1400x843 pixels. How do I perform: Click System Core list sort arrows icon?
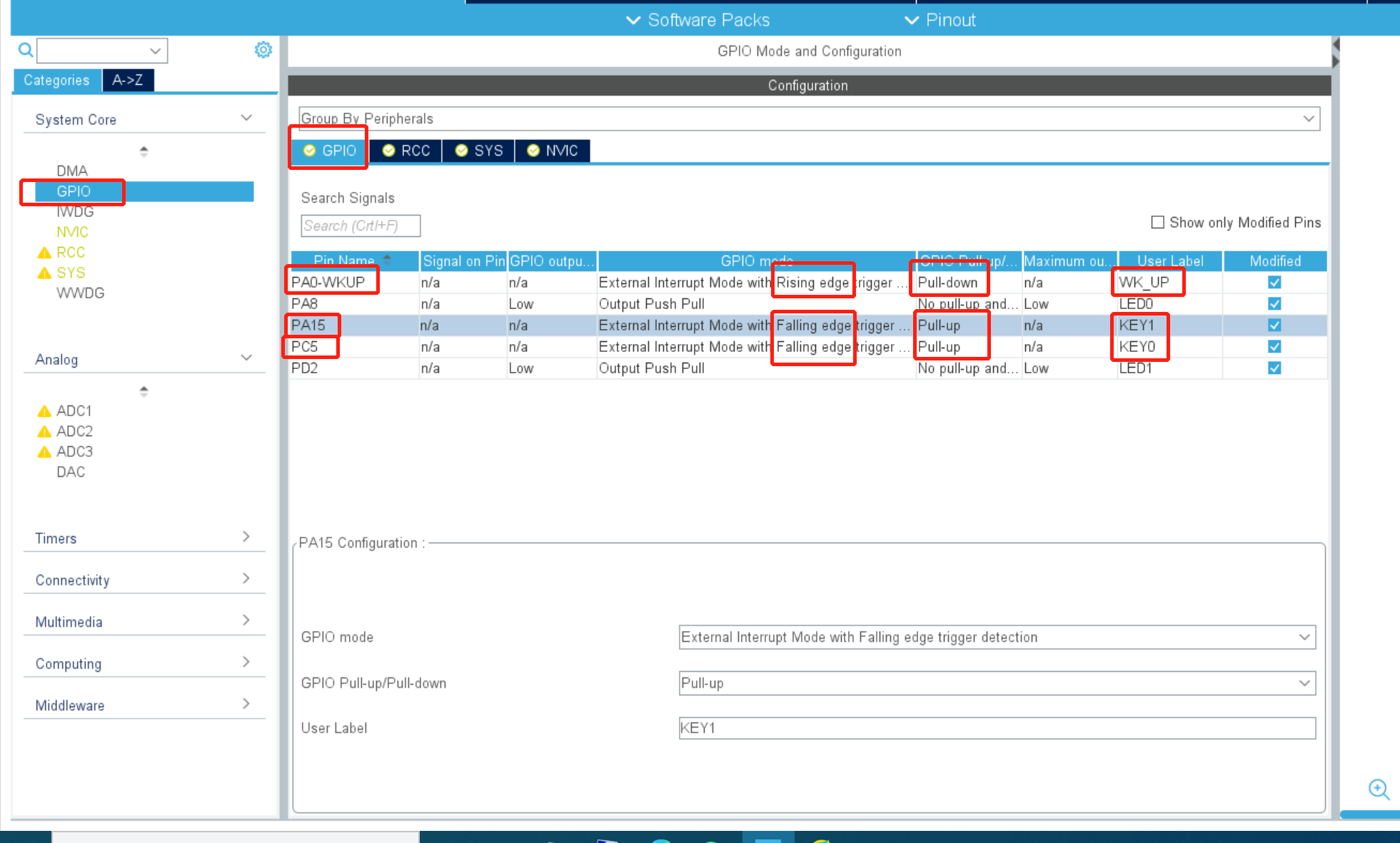(143, 151)
